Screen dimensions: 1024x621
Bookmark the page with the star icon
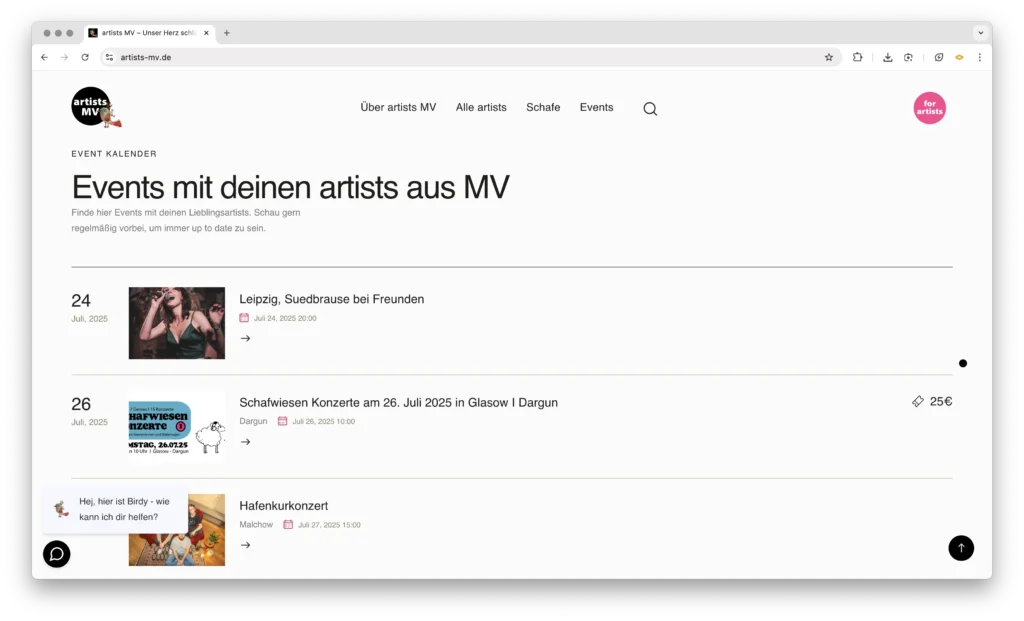click(x=829, y=57)
